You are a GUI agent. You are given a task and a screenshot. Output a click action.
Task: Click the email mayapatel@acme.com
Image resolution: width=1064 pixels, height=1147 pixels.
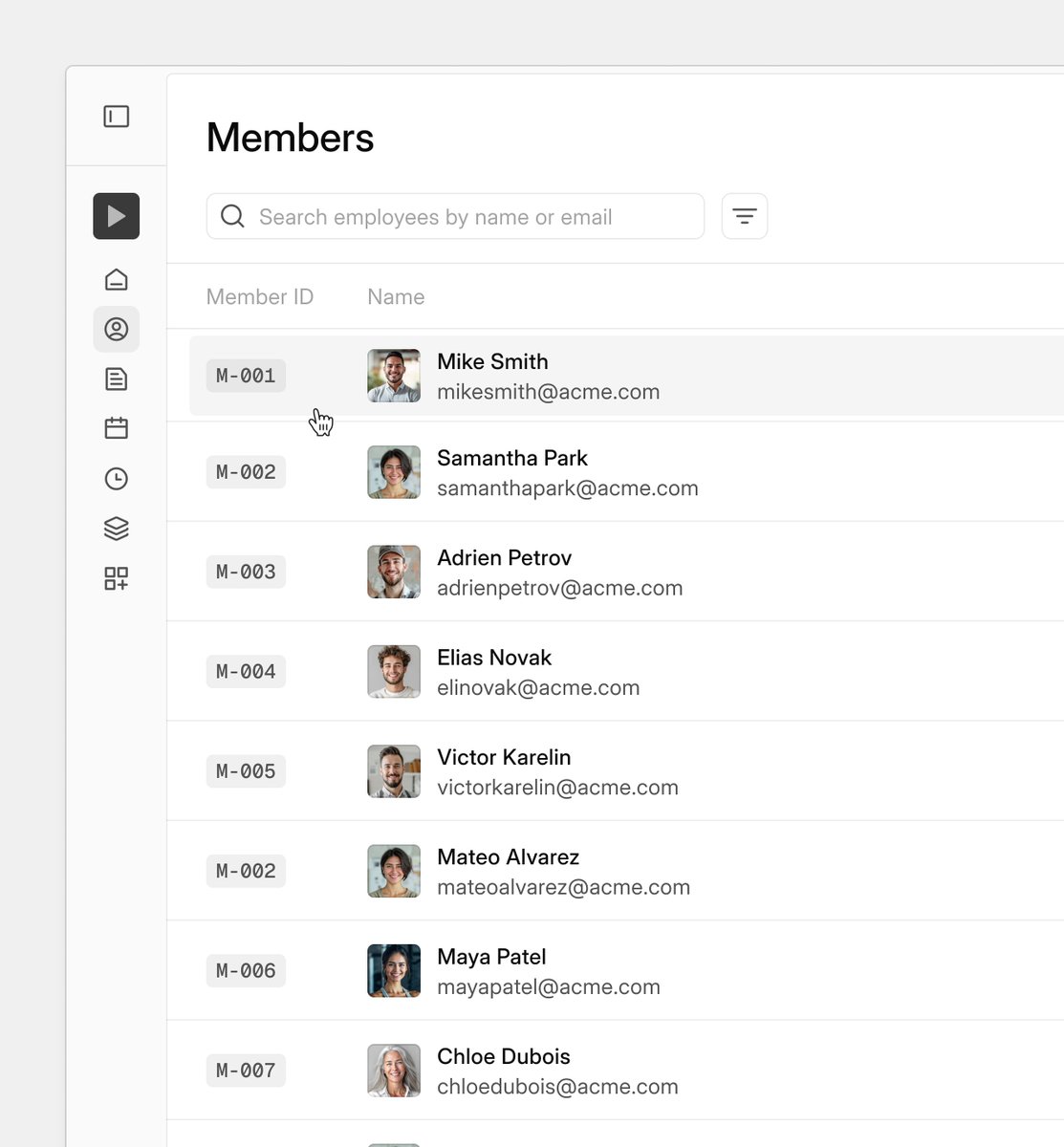point(549,986)
